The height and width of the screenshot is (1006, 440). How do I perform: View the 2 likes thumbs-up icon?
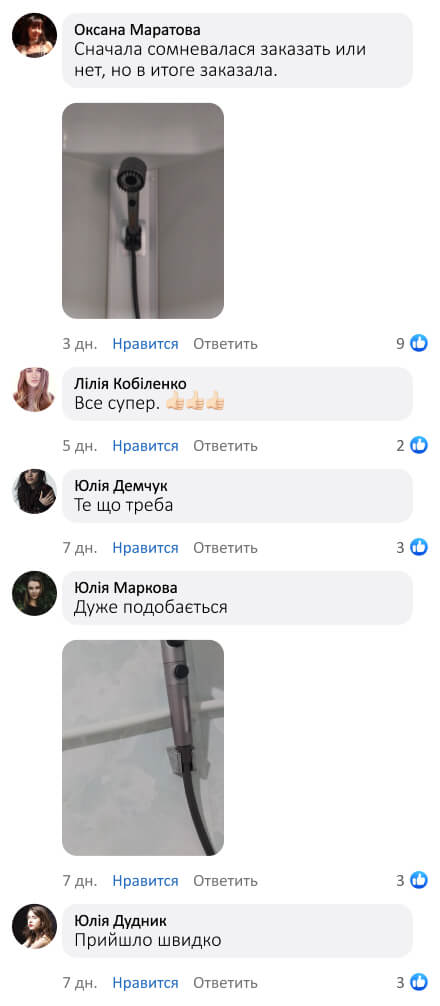pyautogui.click(x=419, y=445)
